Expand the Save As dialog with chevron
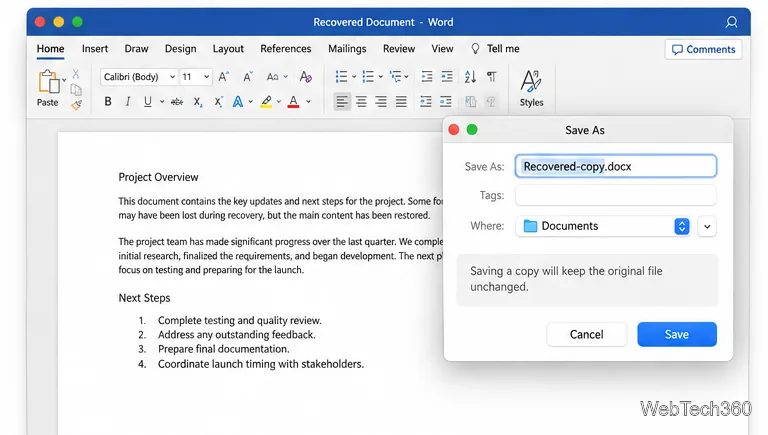This screenshot has height=435, width=768. tap(707, 226)
